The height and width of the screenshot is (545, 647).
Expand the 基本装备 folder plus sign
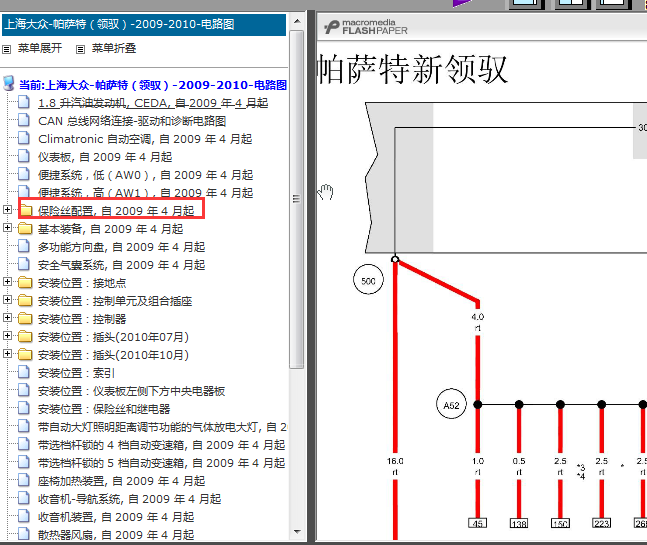(x=7, y=228)
